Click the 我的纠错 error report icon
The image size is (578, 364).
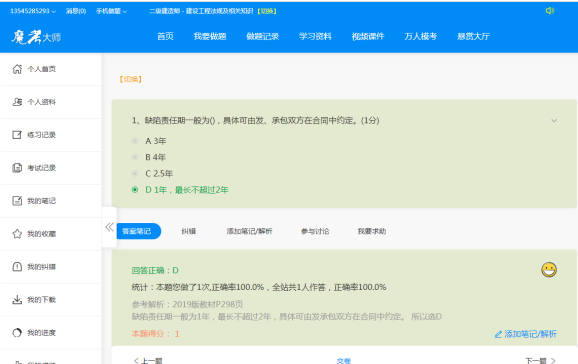[17, 267]
